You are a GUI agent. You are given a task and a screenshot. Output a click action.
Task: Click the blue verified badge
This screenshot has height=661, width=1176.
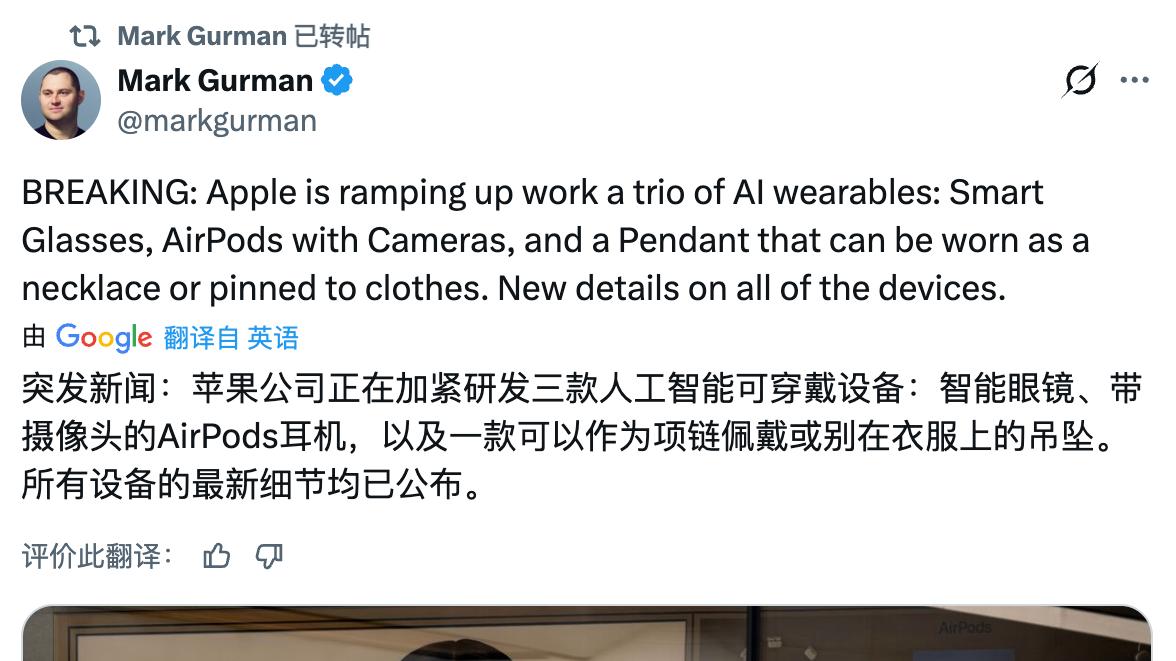(337, 80)
